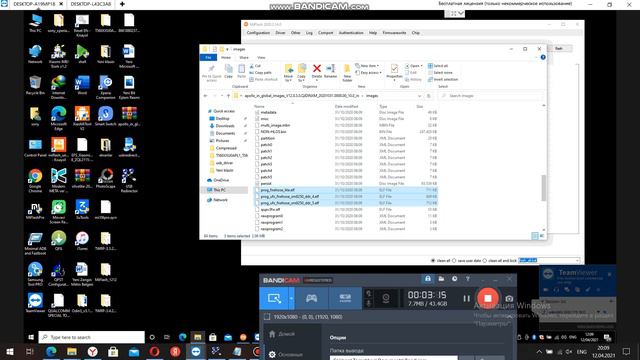Viewport: 640px width, 360px height.
Task: Click Bandicam output folder path field
Action: 393,358
